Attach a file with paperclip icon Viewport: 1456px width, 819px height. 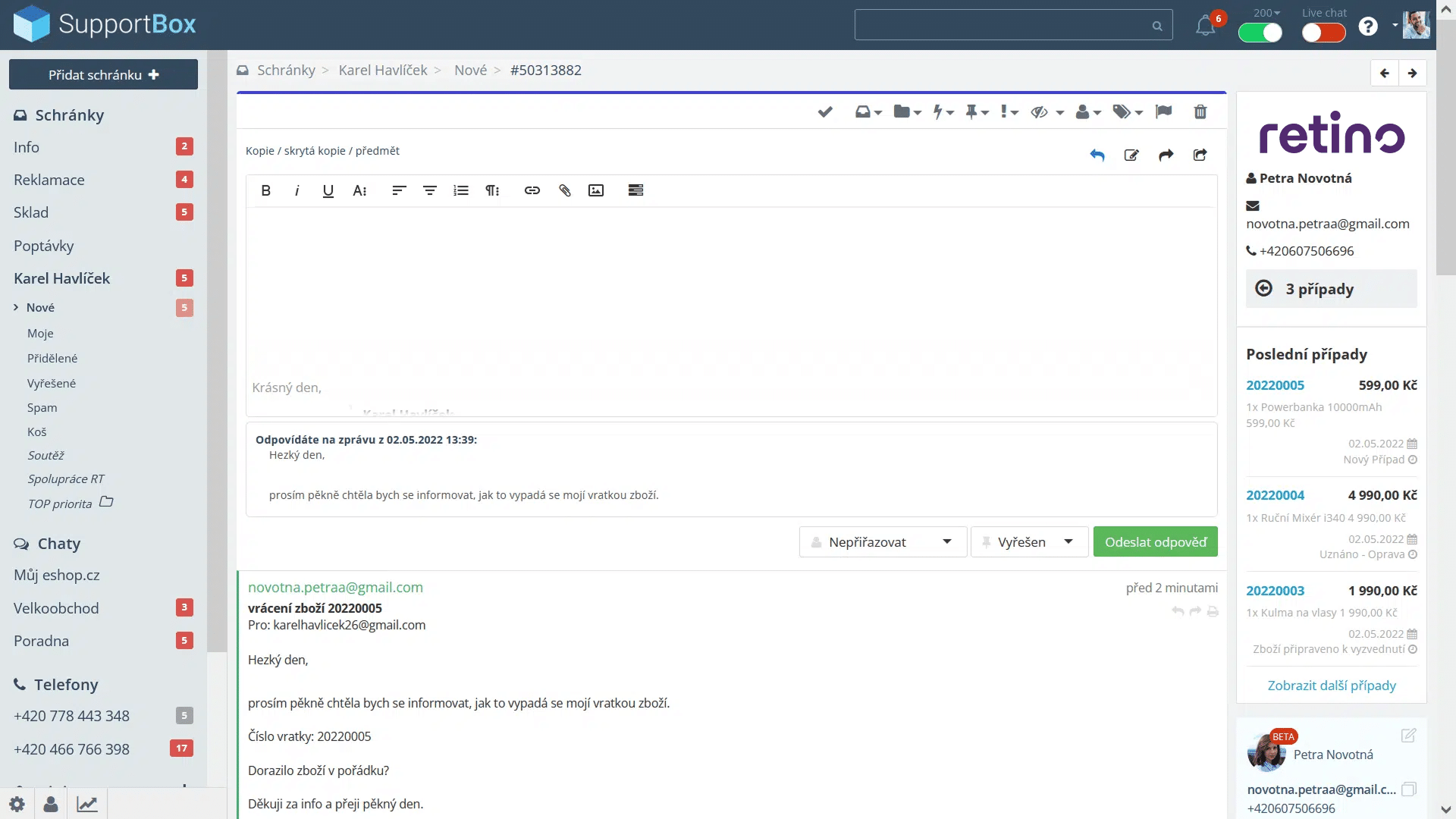(x=564, y=190)
